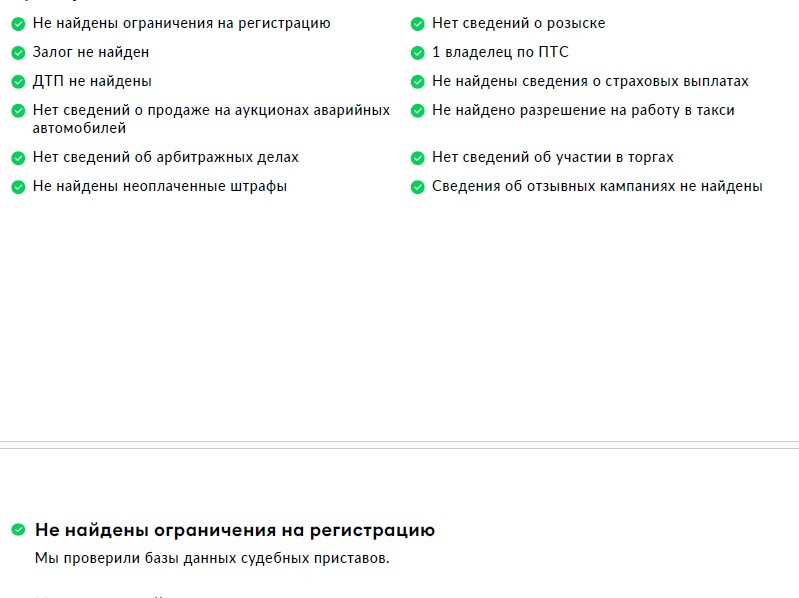Click the check icon beside "1 владелец по ПТС"
The height and width of the screenshot is (598, 799).
[x=418, y=52]
